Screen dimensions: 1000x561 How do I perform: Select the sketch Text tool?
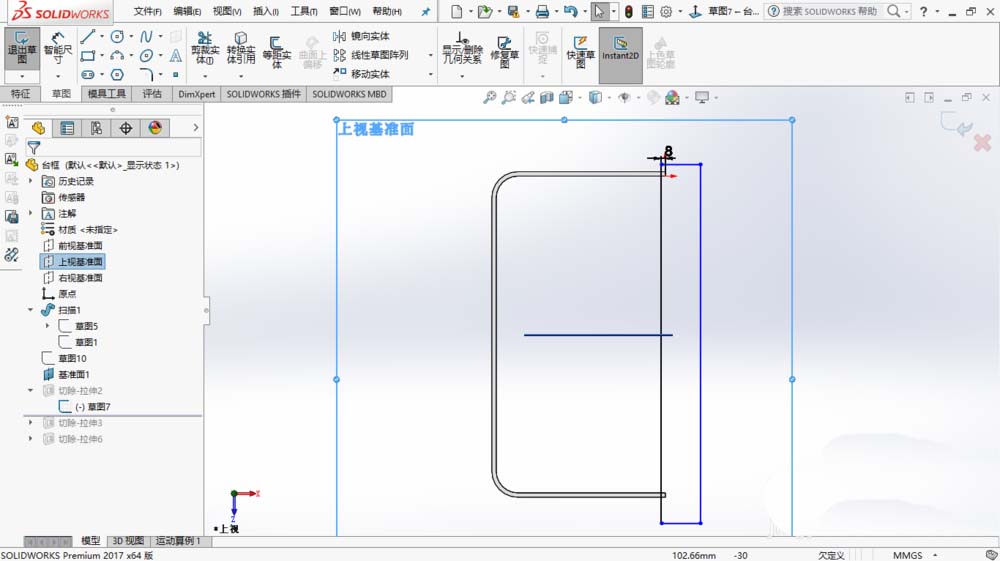175,55
